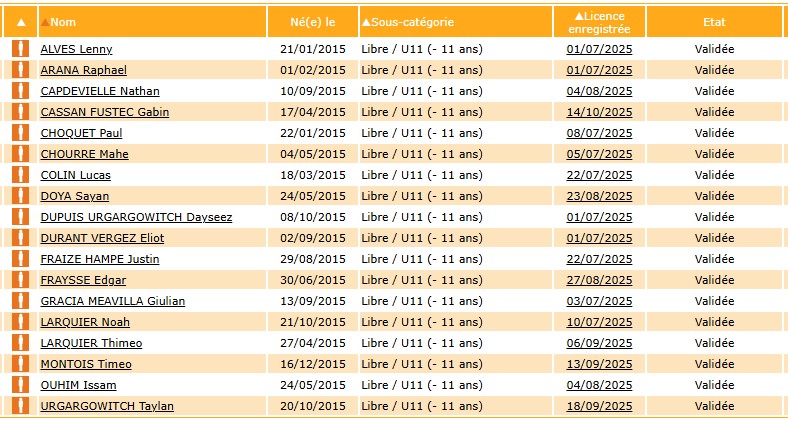Click the Etat column header
Screen dimensions: 788x423
coord(714,22)
